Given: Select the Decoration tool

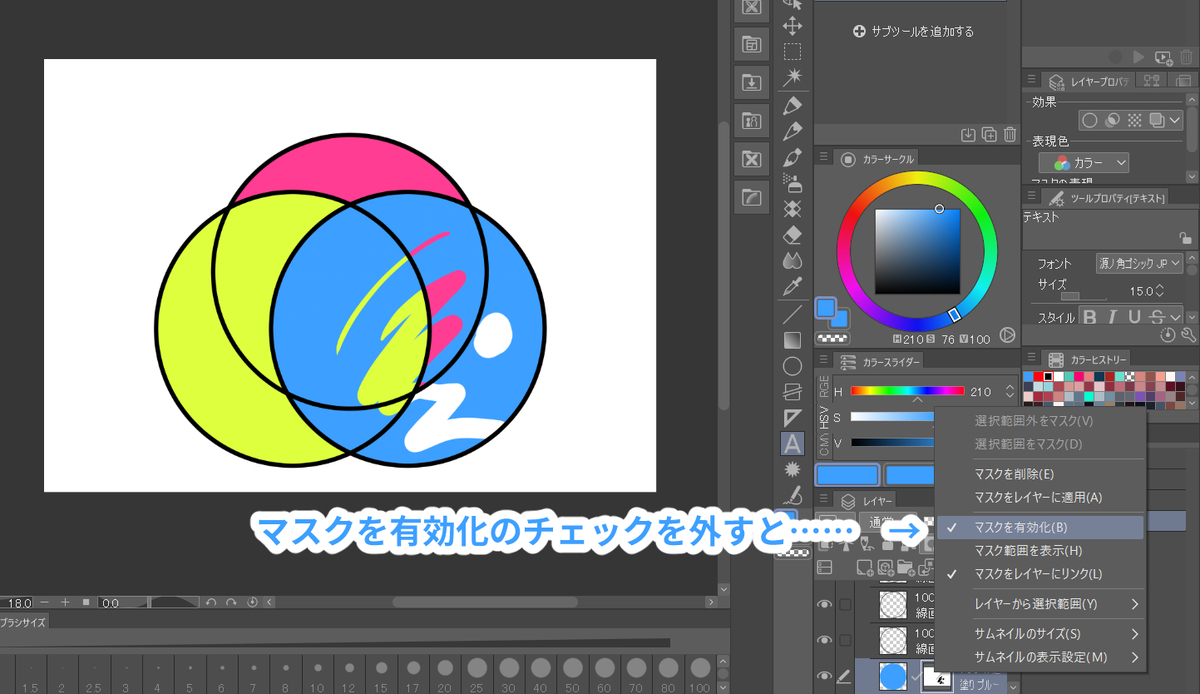Looking at the screenshot, I should click(792, 209).
